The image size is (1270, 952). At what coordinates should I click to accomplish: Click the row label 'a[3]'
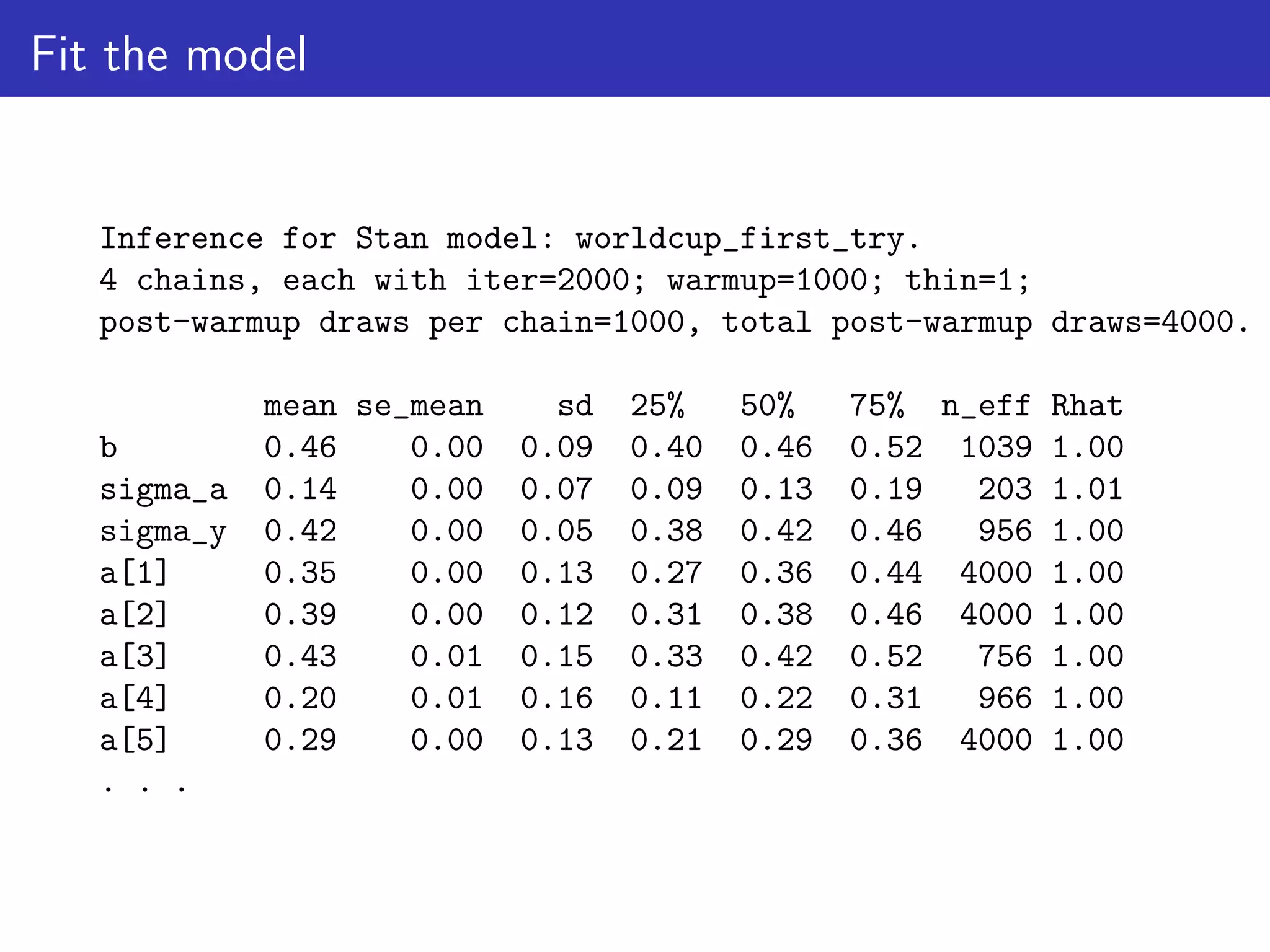(x=134, y=656)
